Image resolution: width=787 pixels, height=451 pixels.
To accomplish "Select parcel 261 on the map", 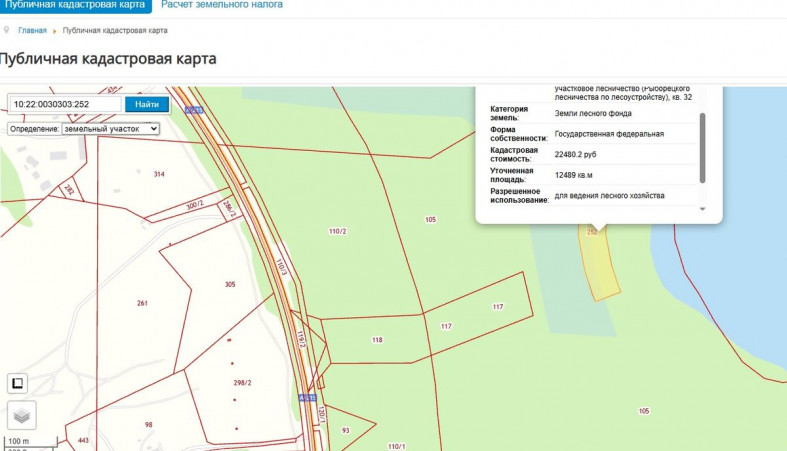I will click(142, 302).
